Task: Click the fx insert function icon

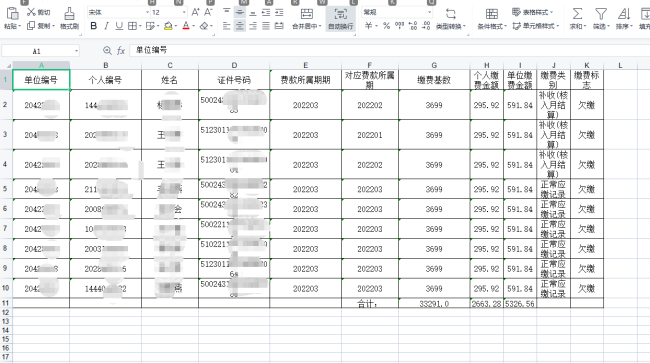Action: (x=121, y=51)
